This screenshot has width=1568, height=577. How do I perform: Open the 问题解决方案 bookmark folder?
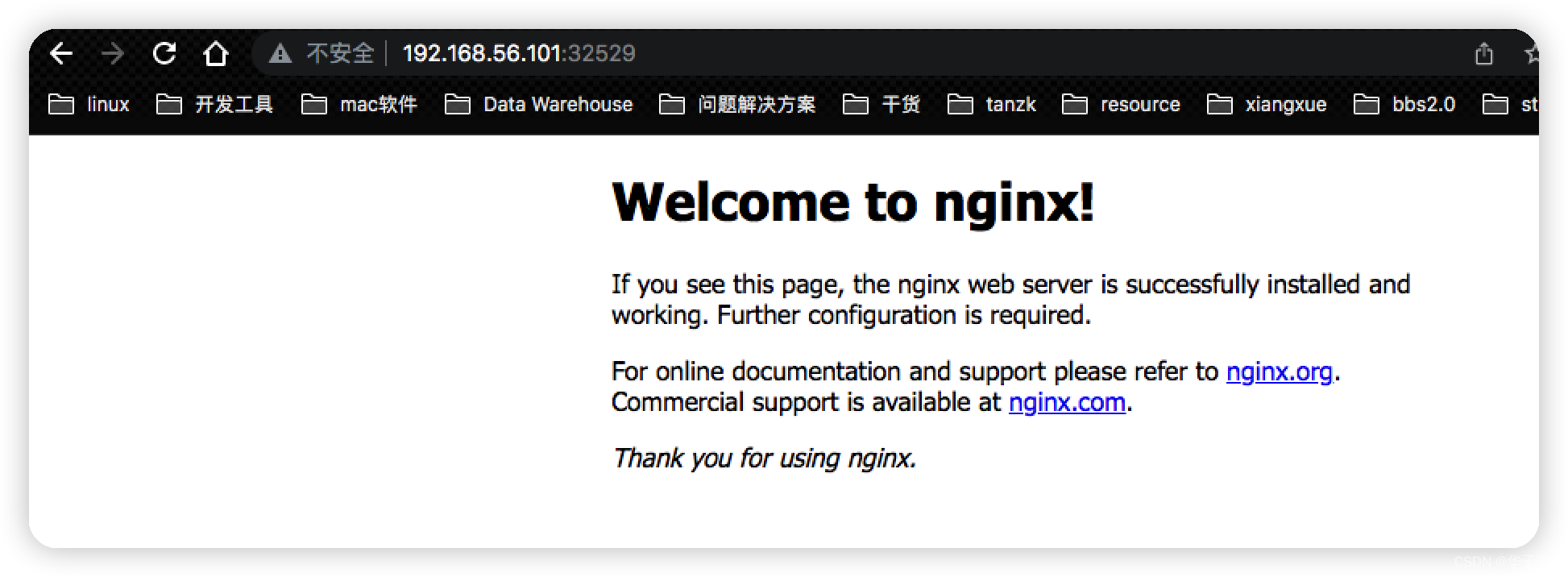pos(737,104)
